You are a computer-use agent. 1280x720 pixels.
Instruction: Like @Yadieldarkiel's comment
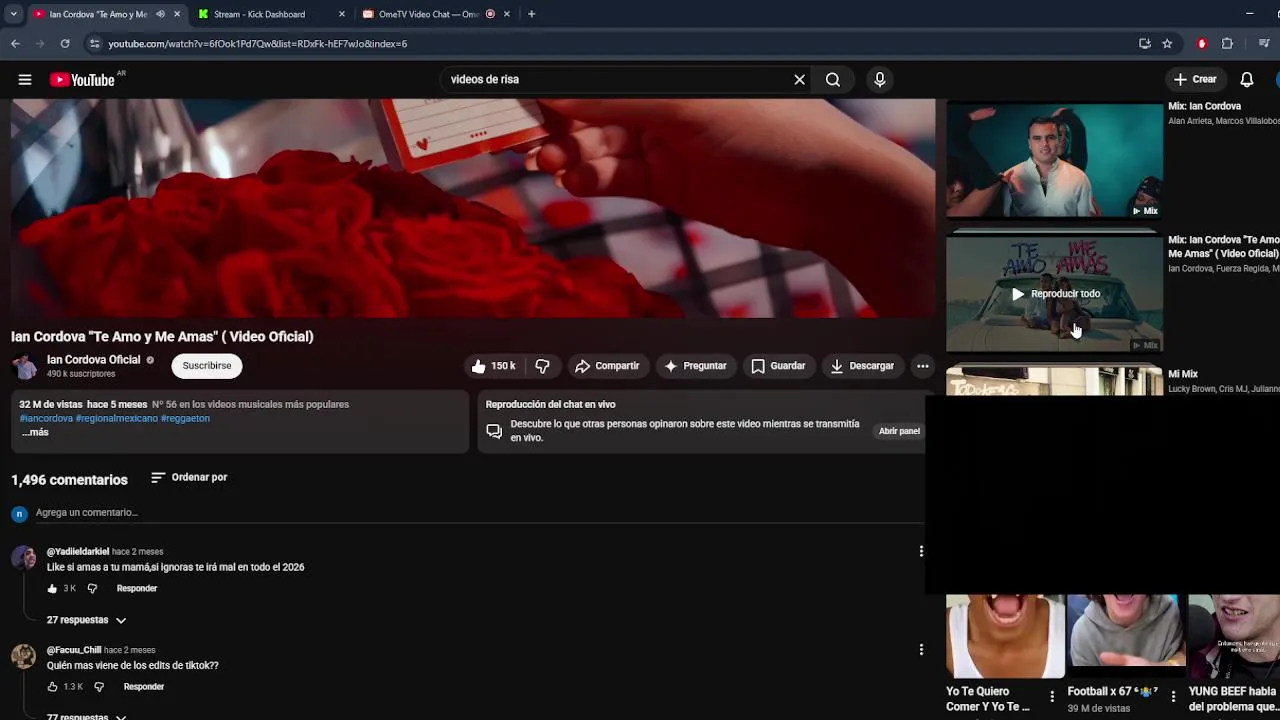[x=53, y=589]
